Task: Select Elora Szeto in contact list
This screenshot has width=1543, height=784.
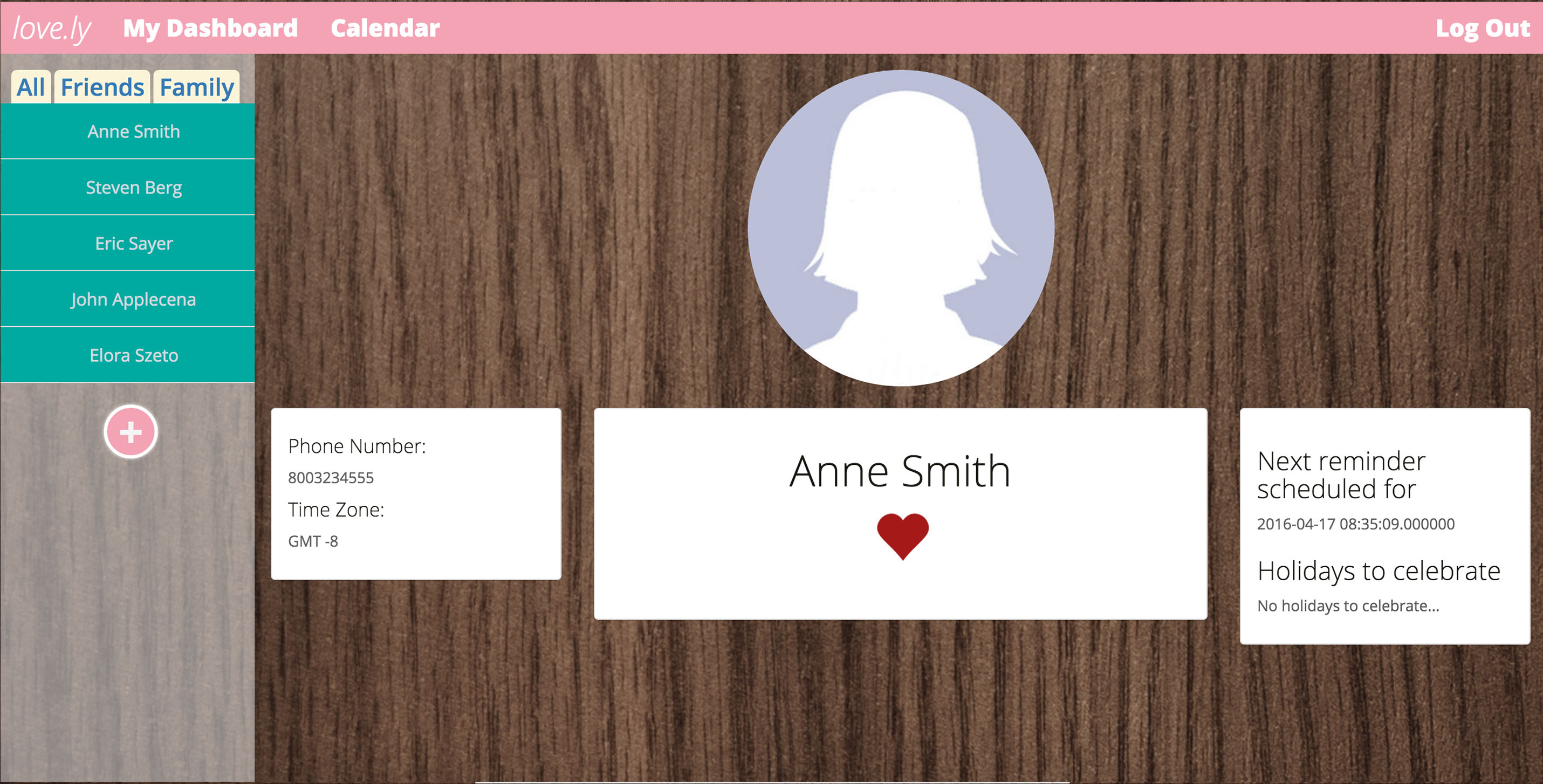Action: (x=134, y=355)
